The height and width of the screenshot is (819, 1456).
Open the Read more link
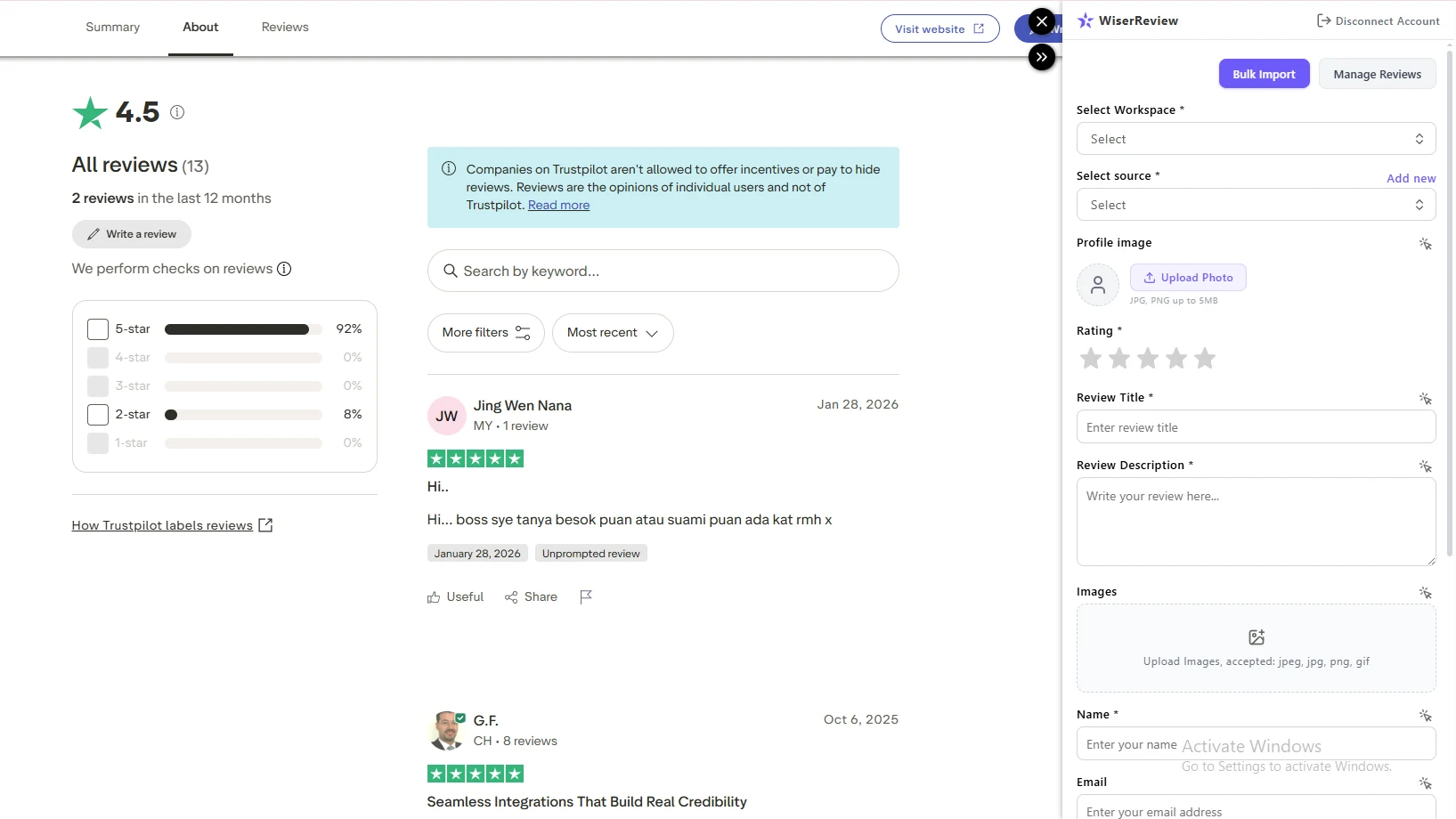pos(558,205)
